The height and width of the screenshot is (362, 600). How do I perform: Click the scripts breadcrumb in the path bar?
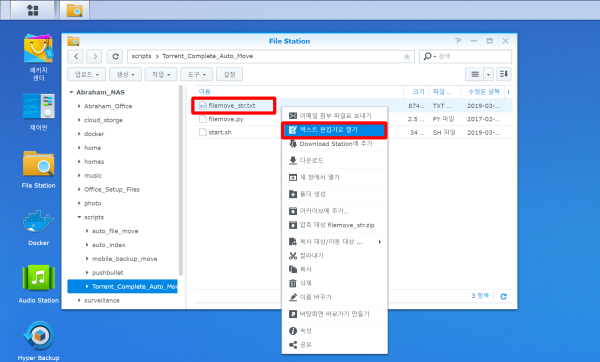click(141, 56)
